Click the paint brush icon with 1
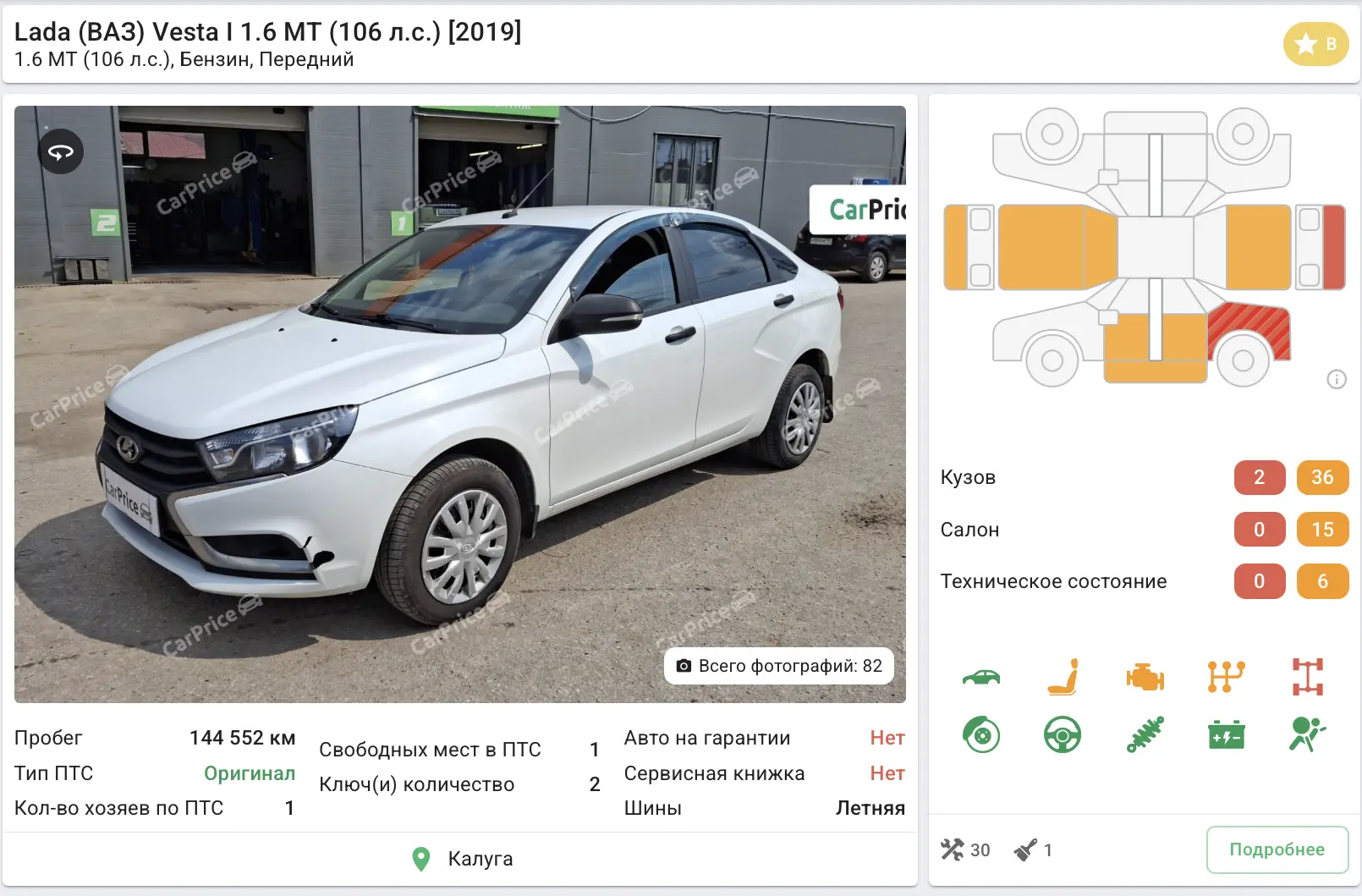 (x=1025, y=849)
